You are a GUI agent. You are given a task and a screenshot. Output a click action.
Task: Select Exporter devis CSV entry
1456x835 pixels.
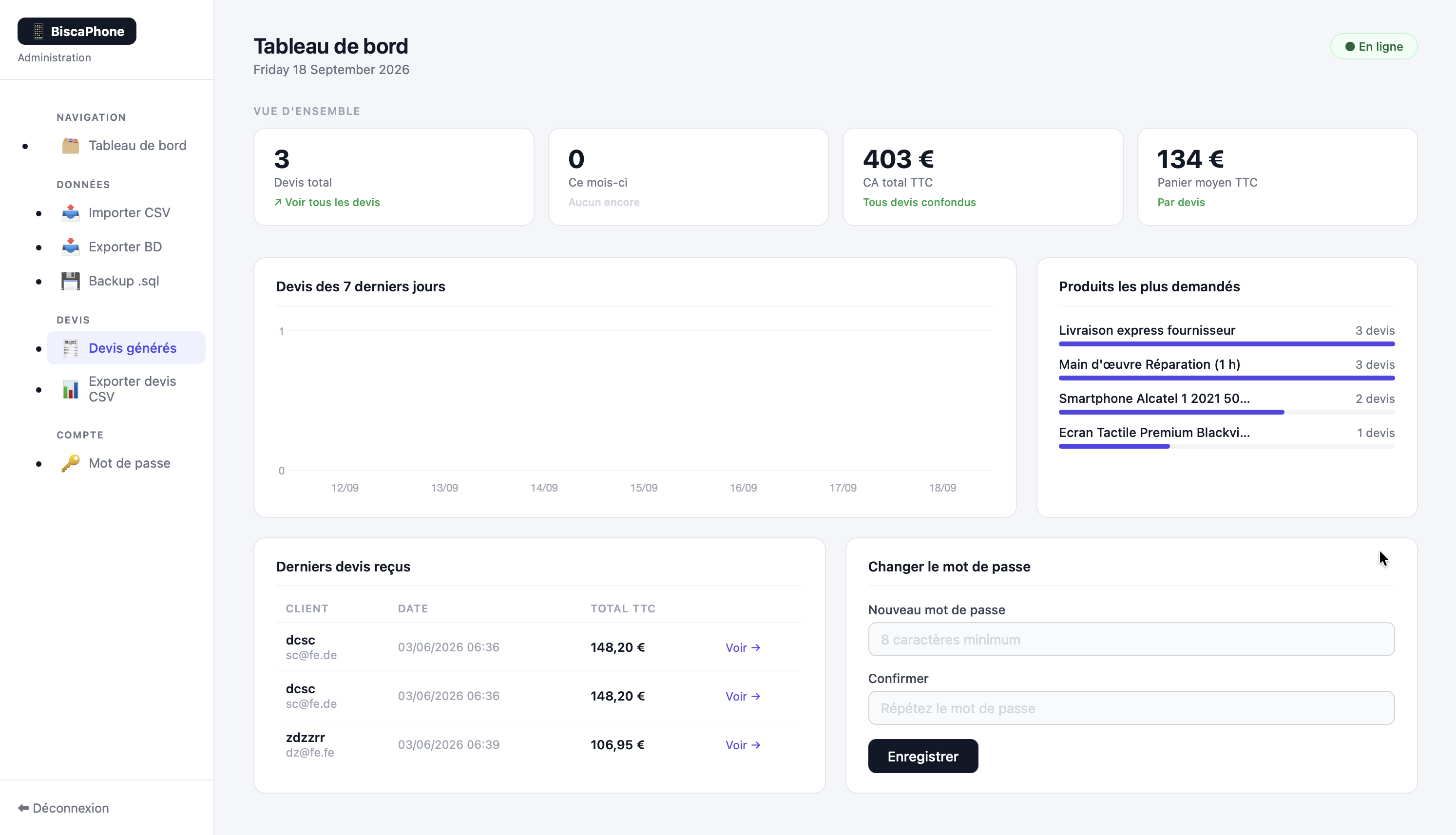[x=126, y=389]
